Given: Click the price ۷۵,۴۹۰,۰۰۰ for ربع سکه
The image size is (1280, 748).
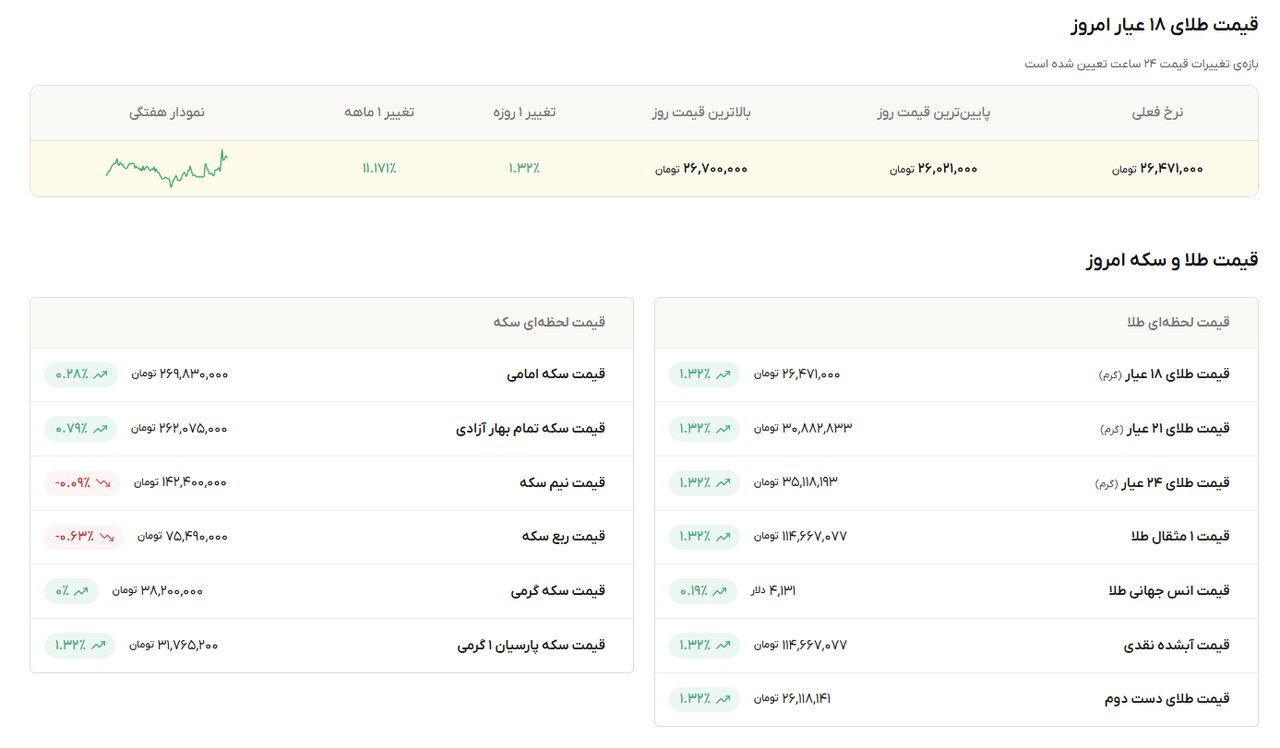Looking at the screenshot, I should (x=183, y=536).
